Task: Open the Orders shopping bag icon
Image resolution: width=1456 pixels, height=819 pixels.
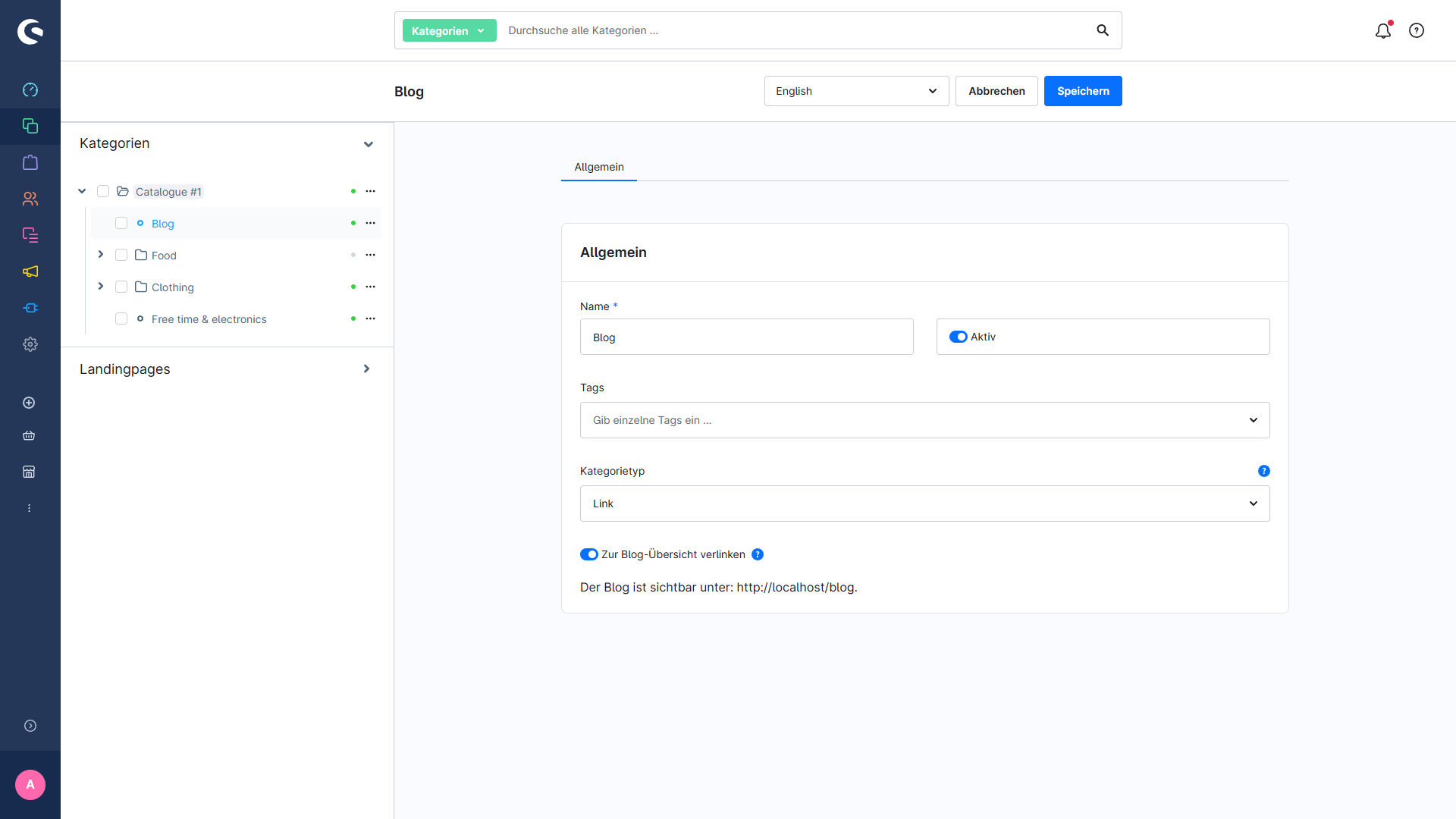Action: pyautogui.click(x=30, y=162)
